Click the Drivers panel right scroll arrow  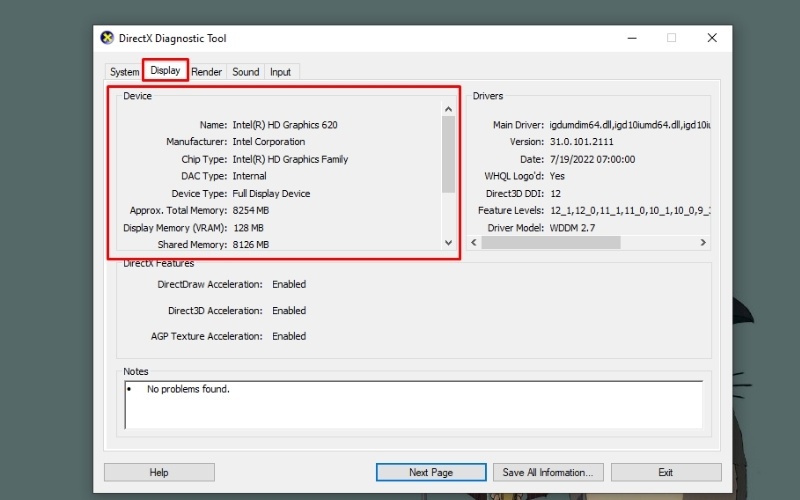[703, 242]
